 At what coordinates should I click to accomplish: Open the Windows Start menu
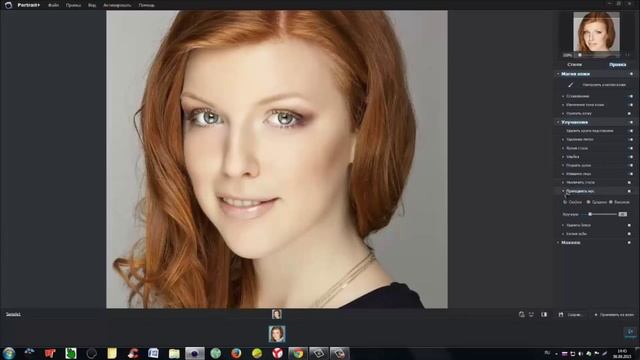9,353
